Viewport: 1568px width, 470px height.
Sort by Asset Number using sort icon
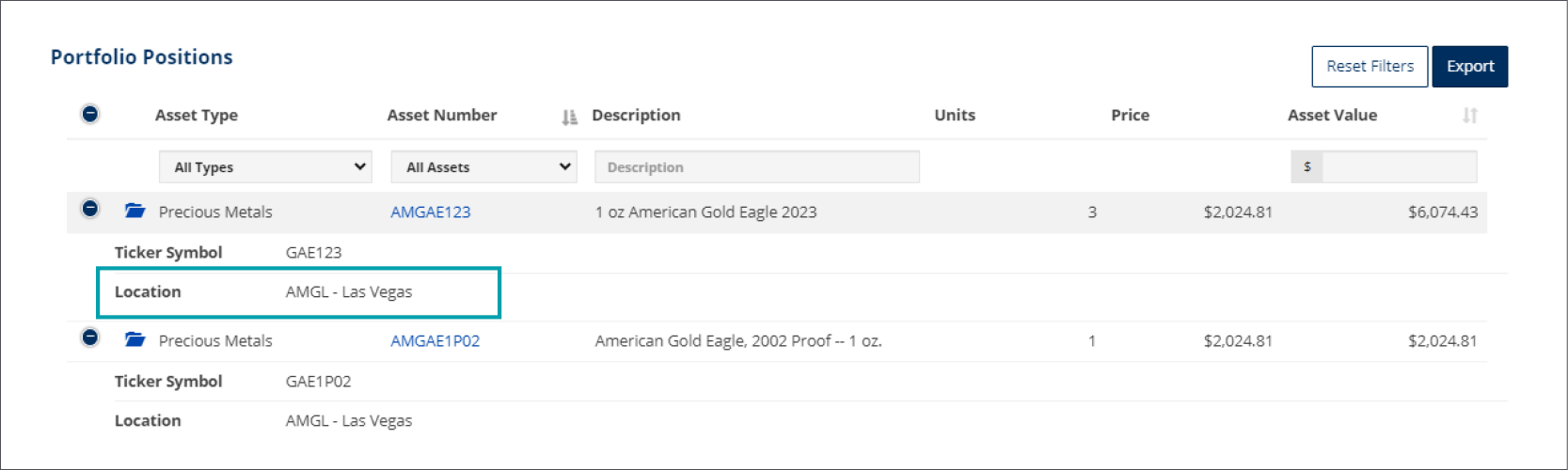pyautogui.click(x=569, y=117)
